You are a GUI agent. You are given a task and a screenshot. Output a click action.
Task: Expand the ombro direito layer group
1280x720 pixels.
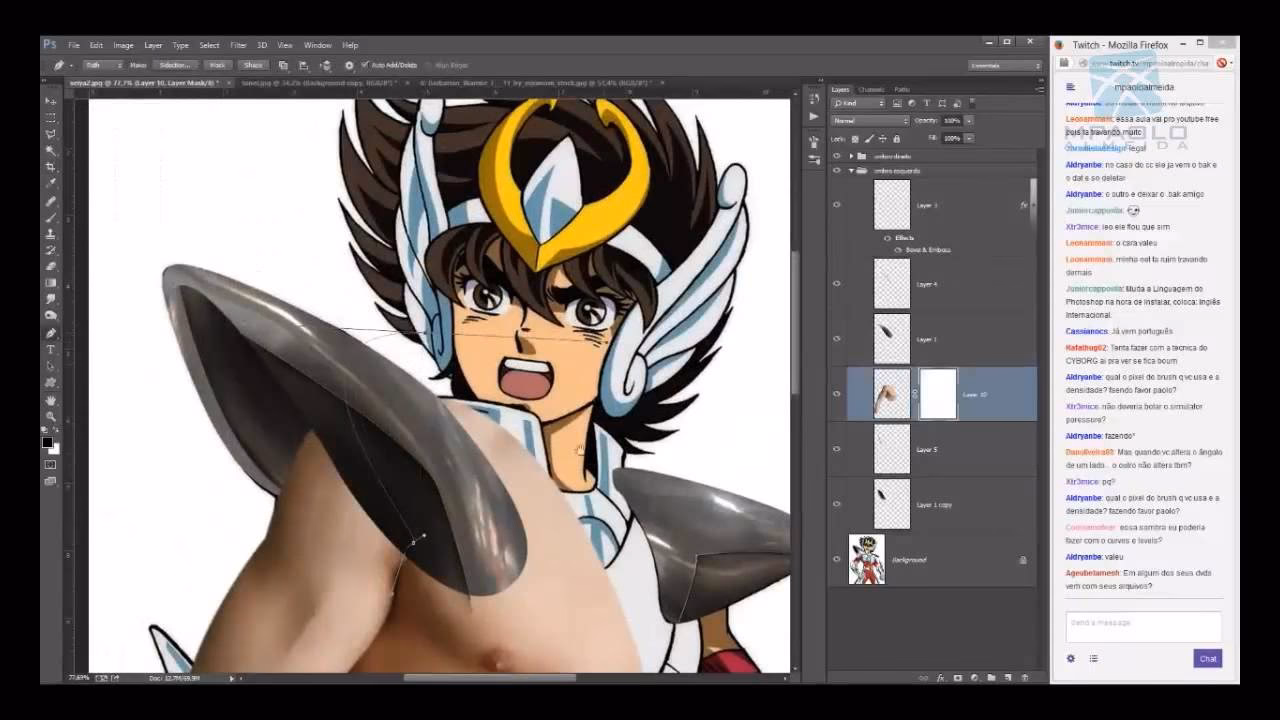(850, 156)
